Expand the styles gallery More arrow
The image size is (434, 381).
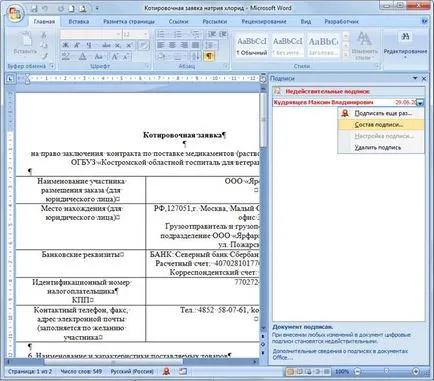(x=346, y=56)
